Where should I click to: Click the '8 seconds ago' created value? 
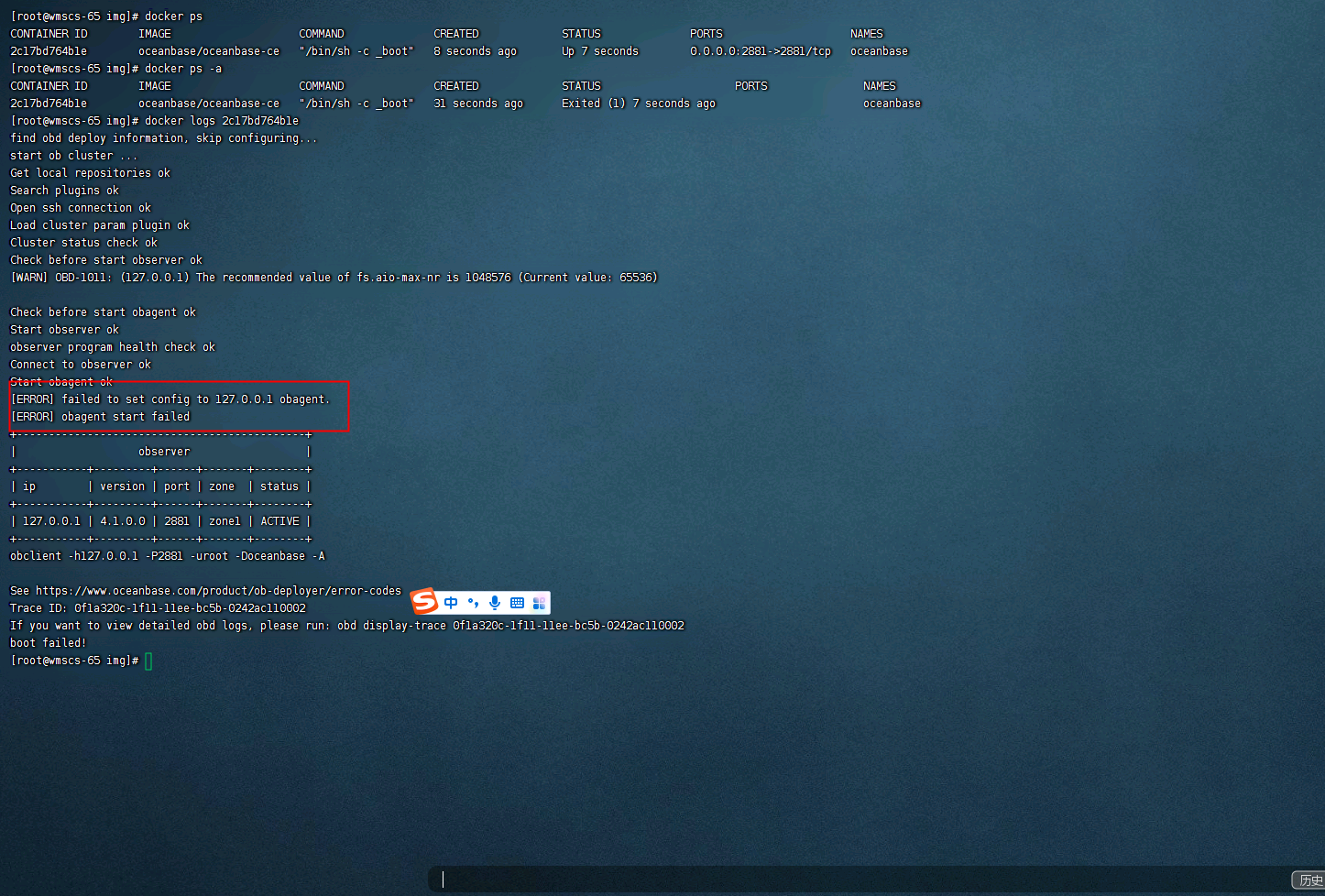pyautogui.click(x=475, y=51)
